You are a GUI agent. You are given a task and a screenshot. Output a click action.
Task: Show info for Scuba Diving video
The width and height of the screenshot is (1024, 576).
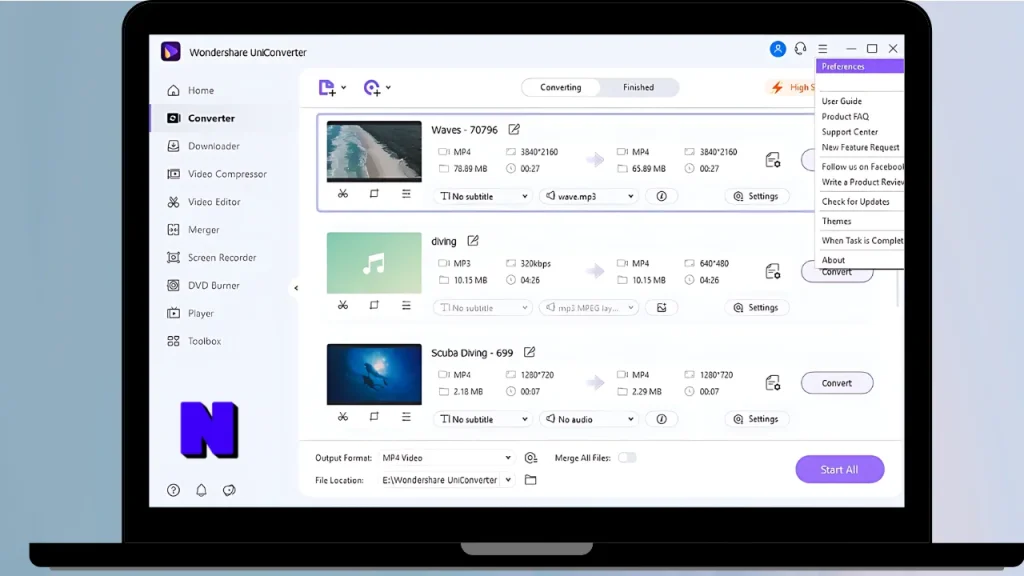click(x=662, y=419)
